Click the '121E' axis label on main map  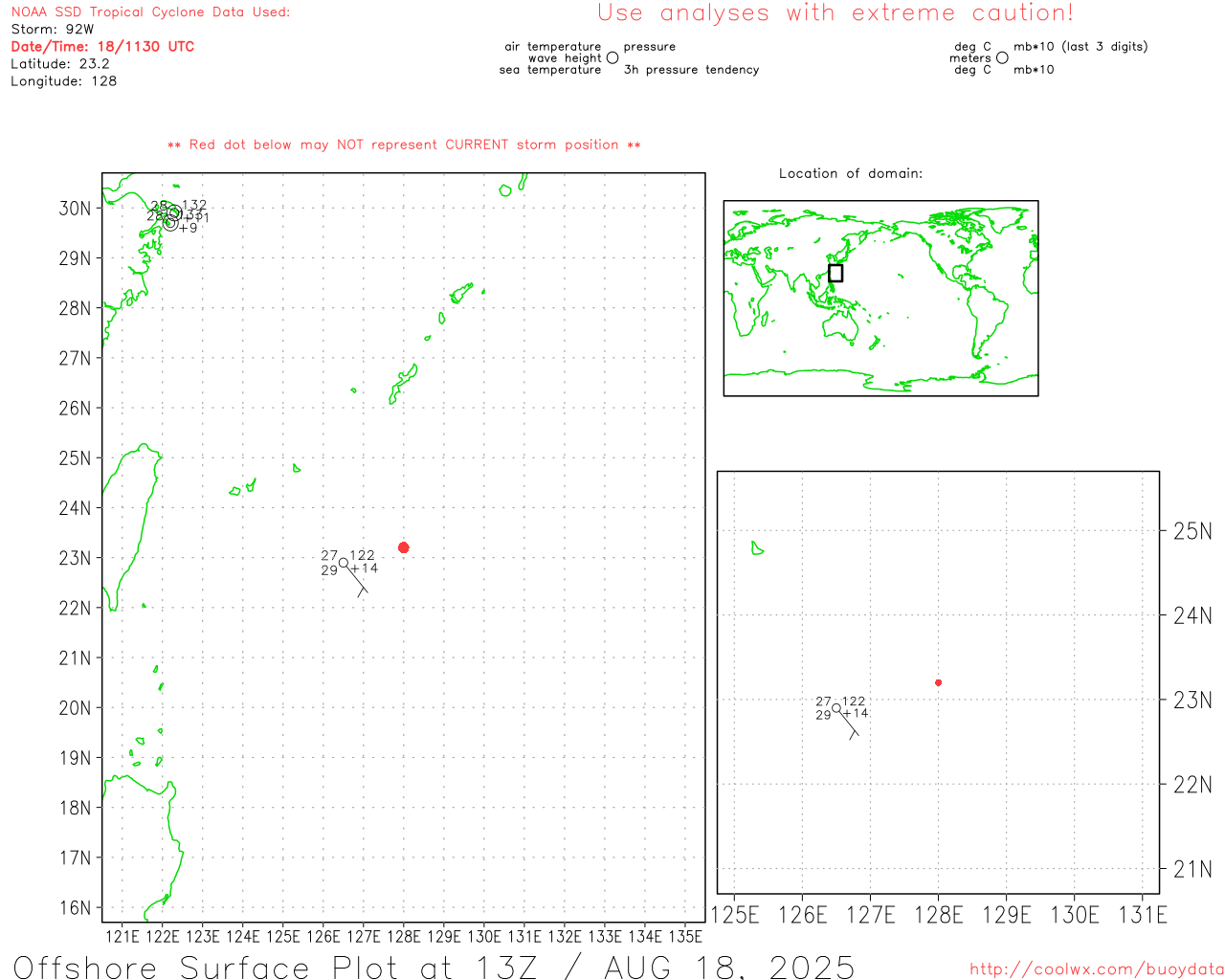[122, 937]
